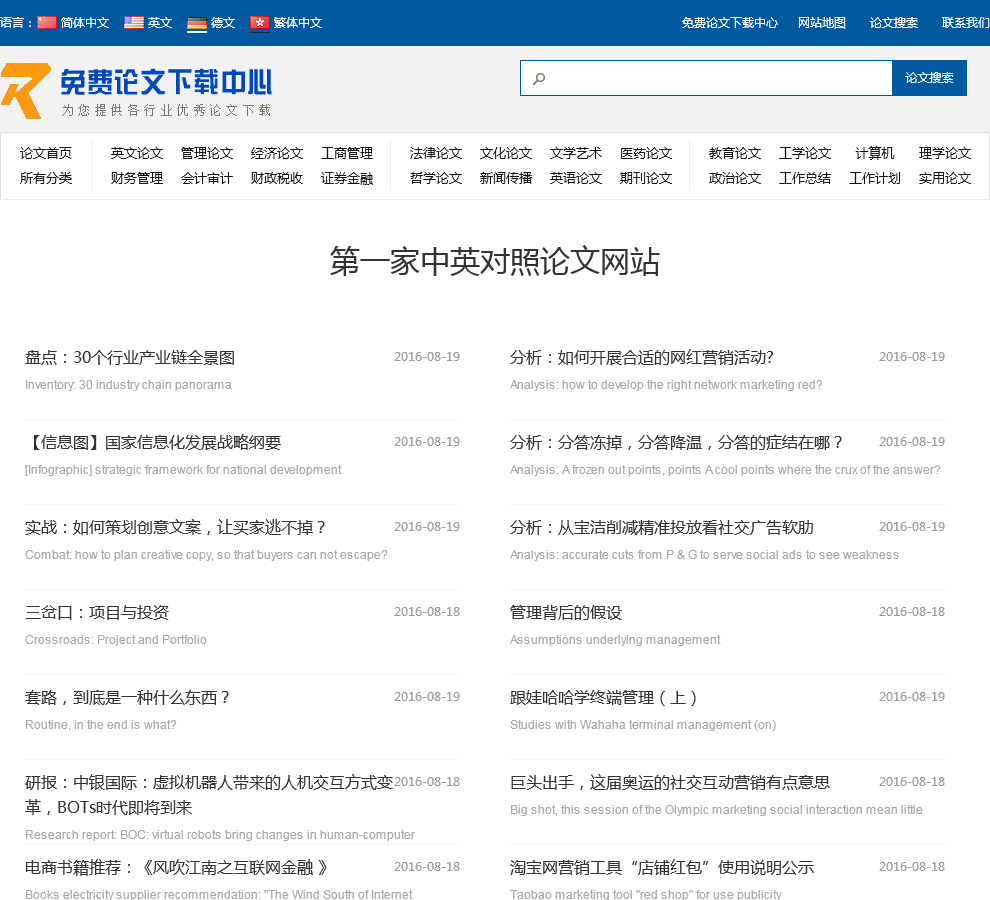Open article 三岔口：项目与投资
990x900 pixels.
tap(97, 612)
